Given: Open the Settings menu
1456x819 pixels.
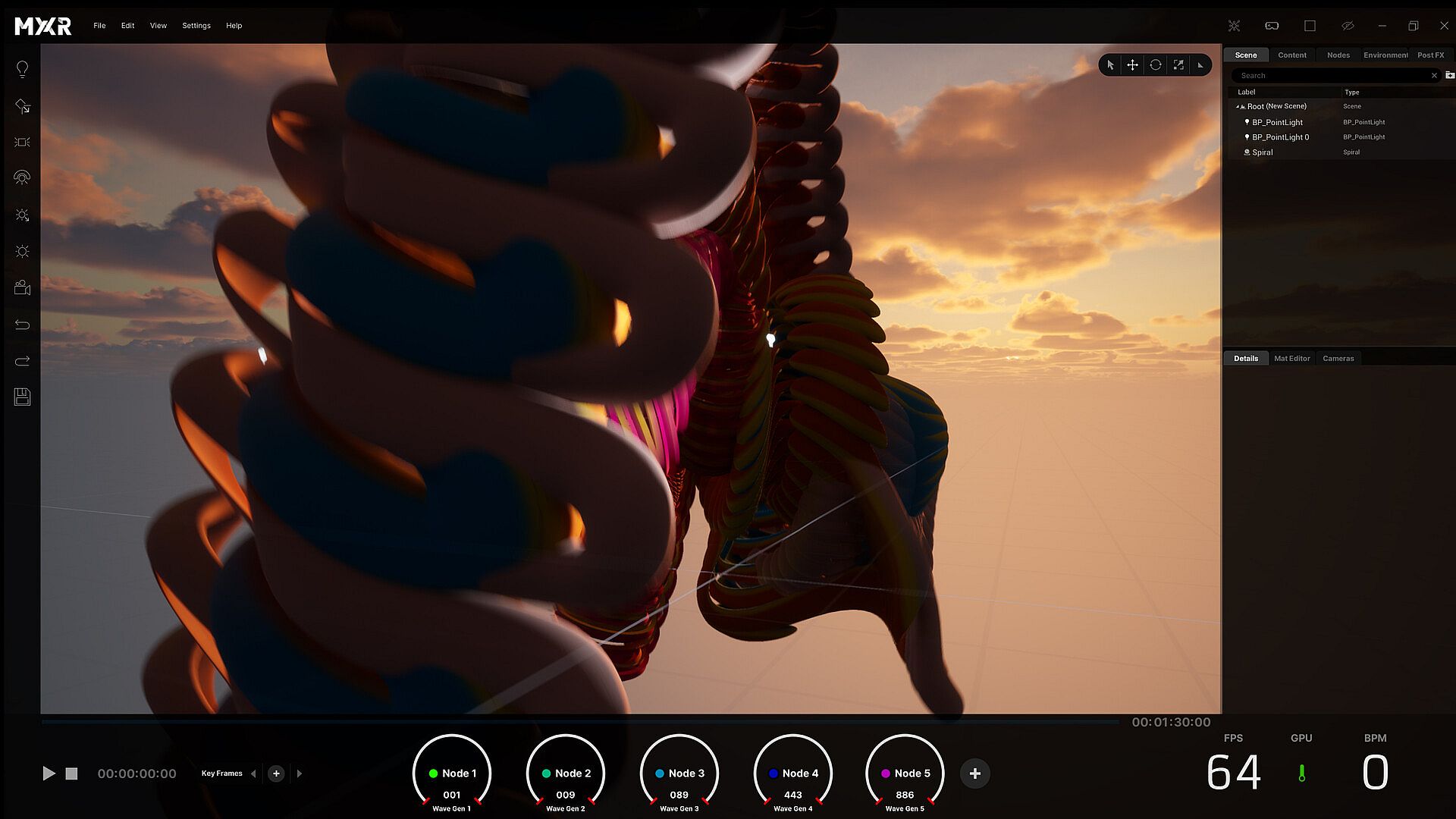Looking at the screenshot, I should point(196,26).
